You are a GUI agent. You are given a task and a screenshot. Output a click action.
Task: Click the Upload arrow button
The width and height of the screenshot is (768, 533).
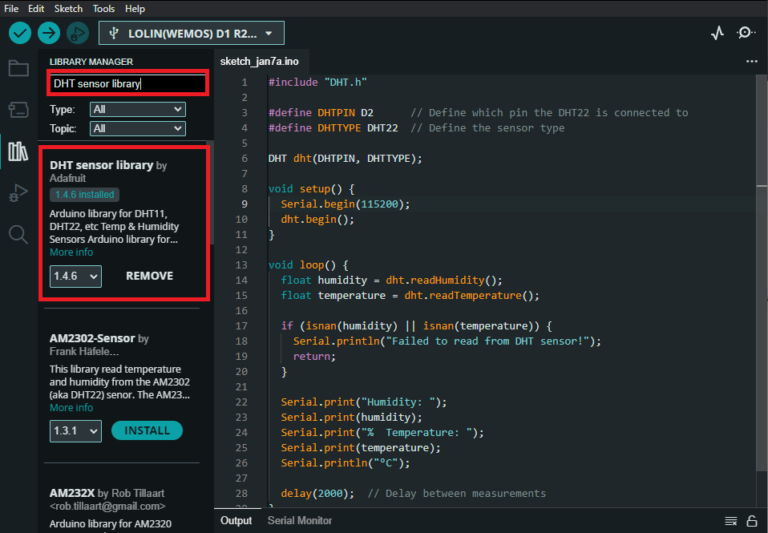pyautogui.click(x=49, y=33)
